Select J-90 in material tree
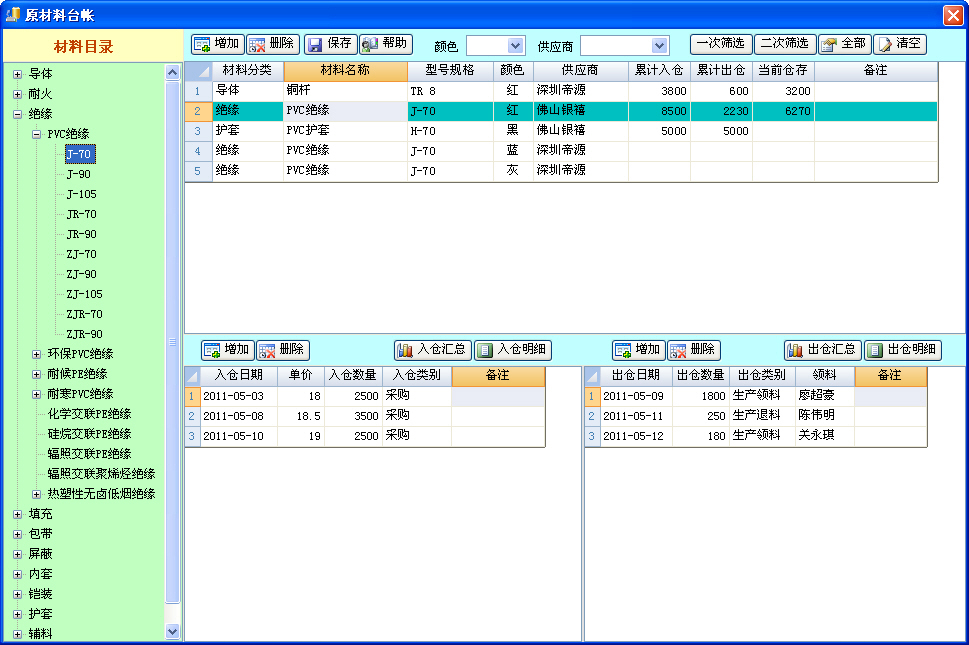 [79, 174]
